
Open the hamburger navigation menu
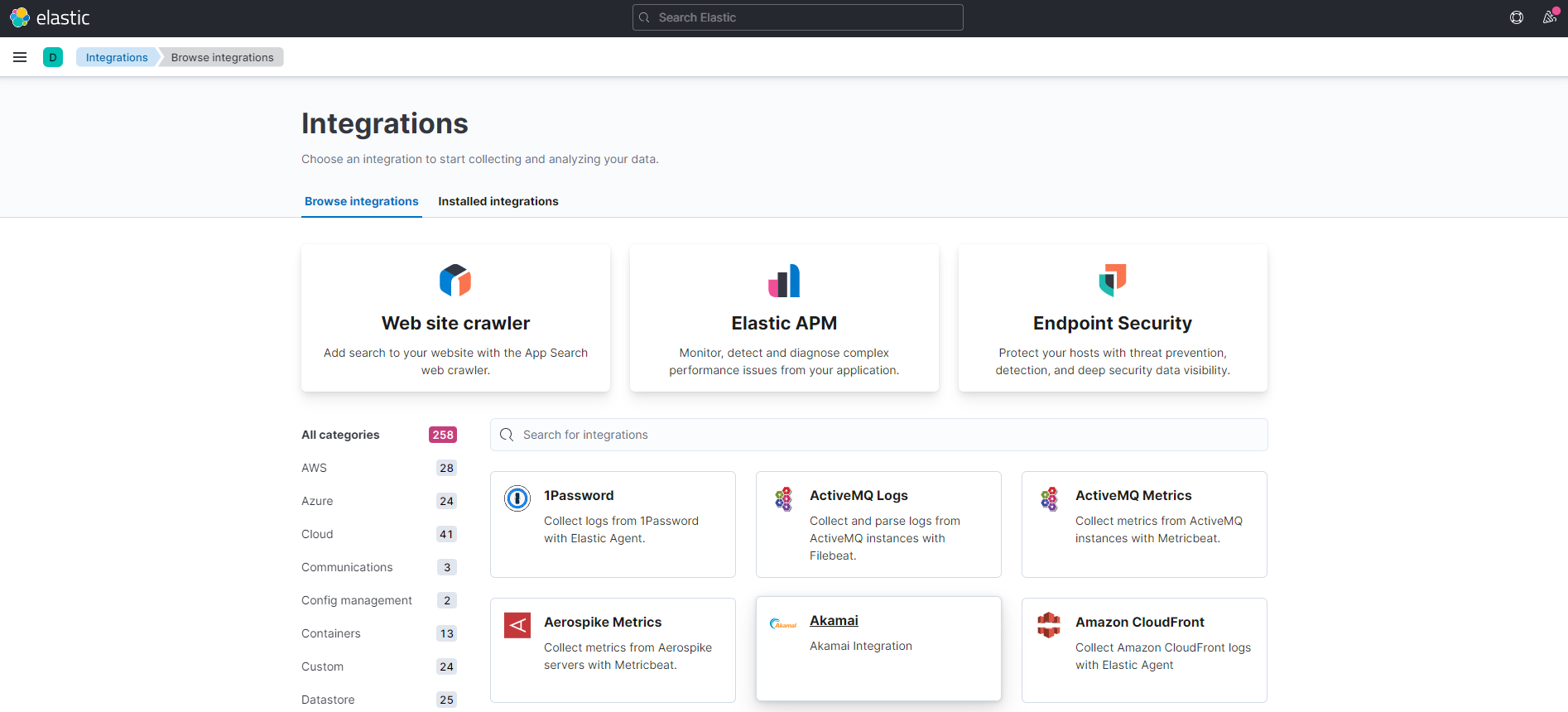click(x=20, y=57)
